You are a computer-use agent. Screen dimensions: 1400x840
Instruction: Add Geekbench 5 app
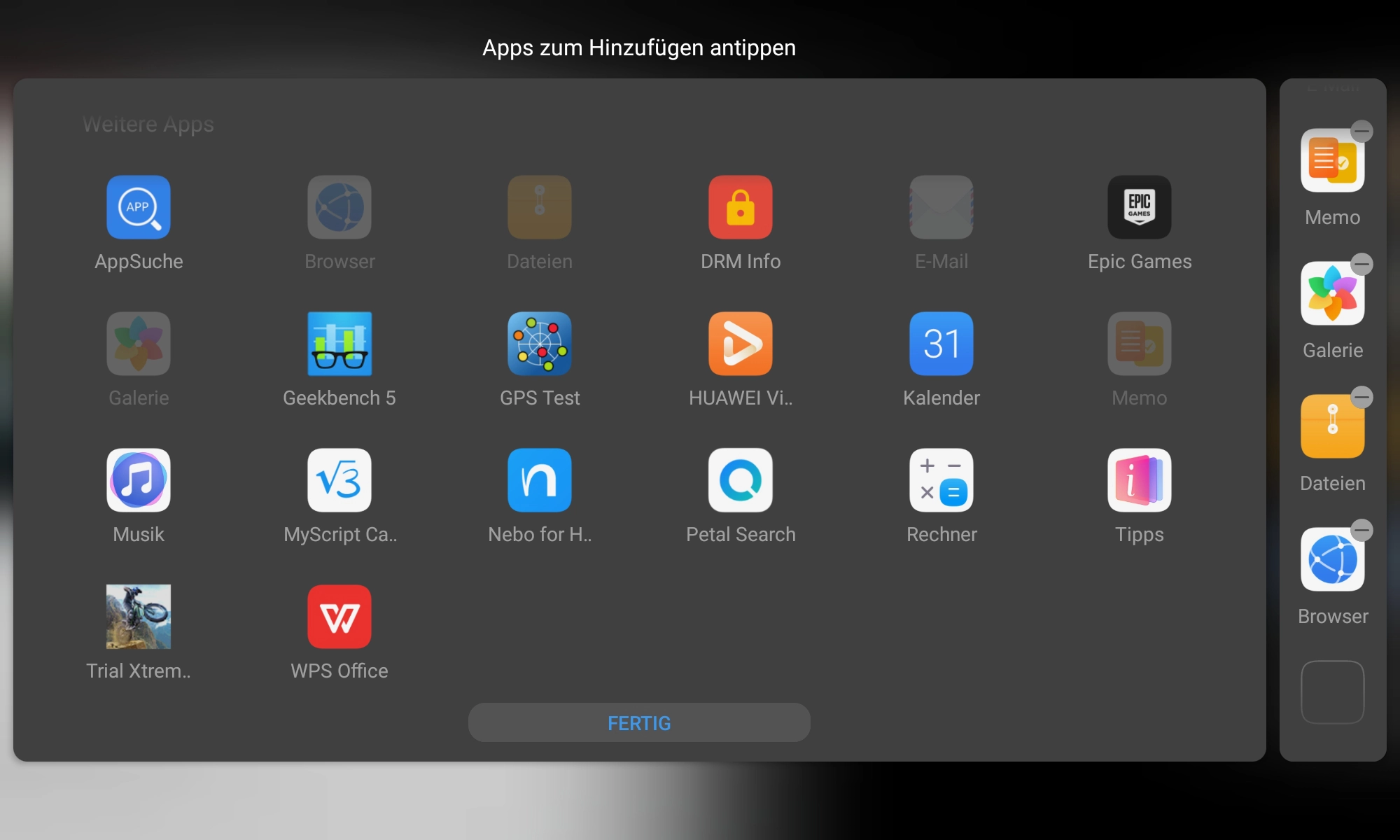pyautogui.click(x=339, y=344)
